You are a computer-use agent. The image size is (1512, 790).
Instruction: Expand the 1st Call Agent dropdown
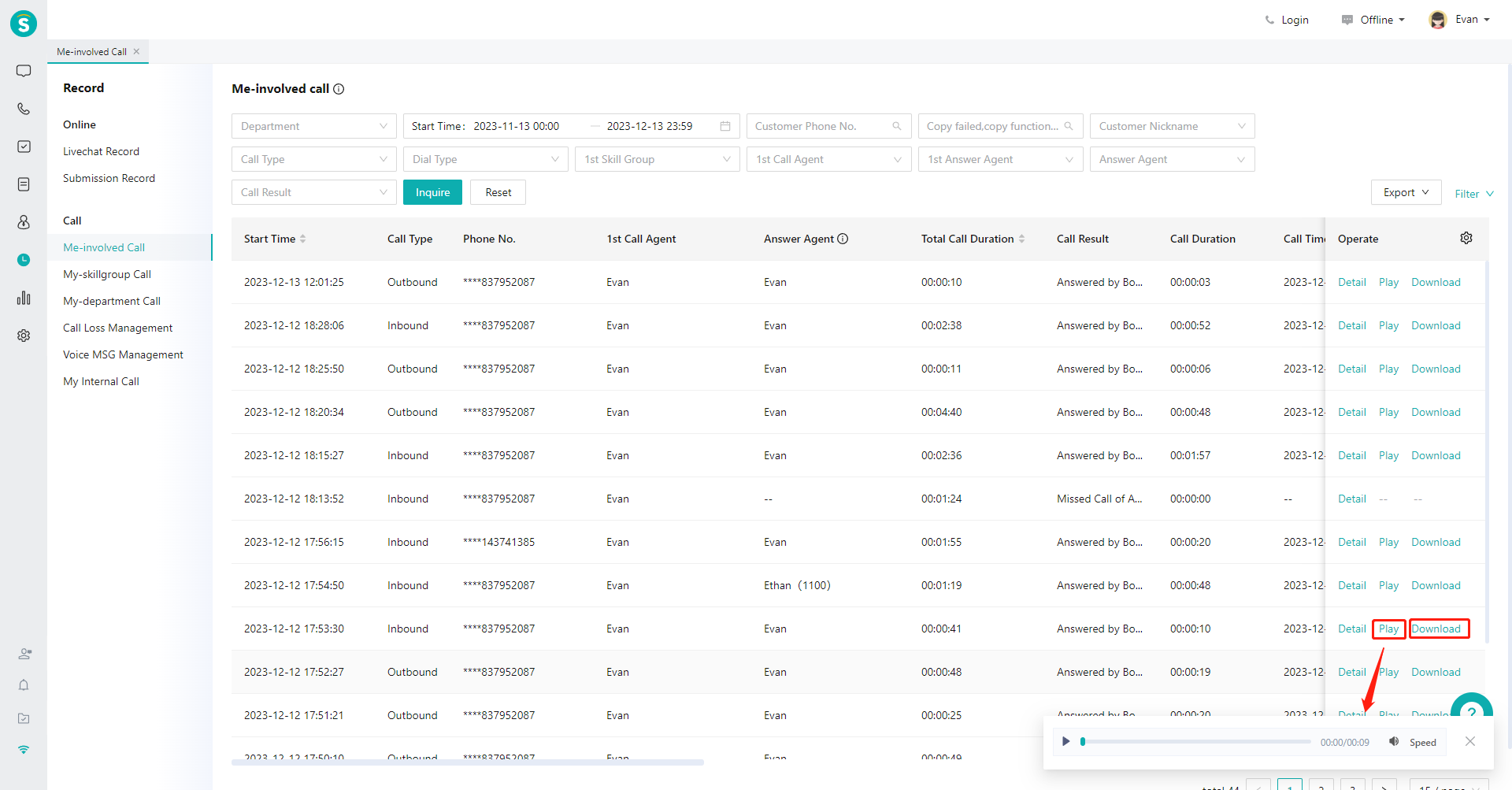(x=828, y=159)
